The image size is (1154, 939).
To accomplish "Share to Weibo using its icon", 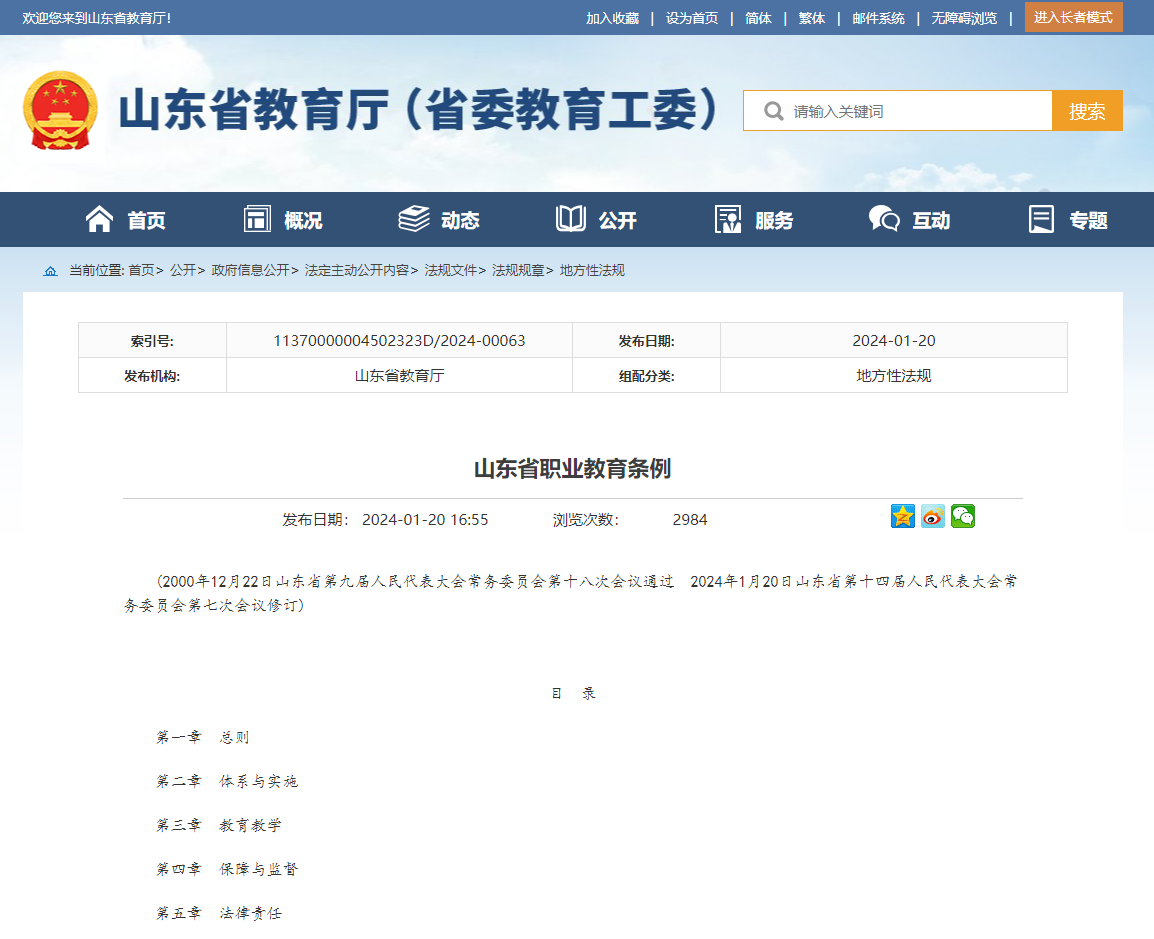I will pyautogui.click(x=932, y=516).
